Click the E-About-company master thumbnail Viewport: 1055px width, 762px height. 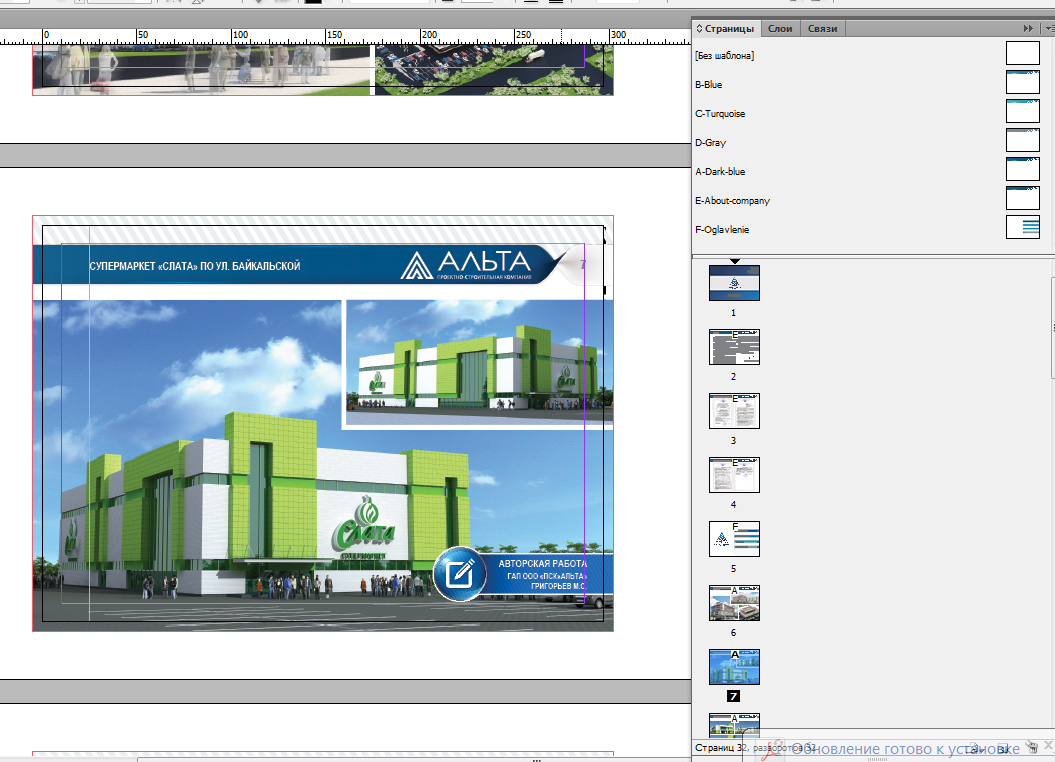[x=1023, y=198]
